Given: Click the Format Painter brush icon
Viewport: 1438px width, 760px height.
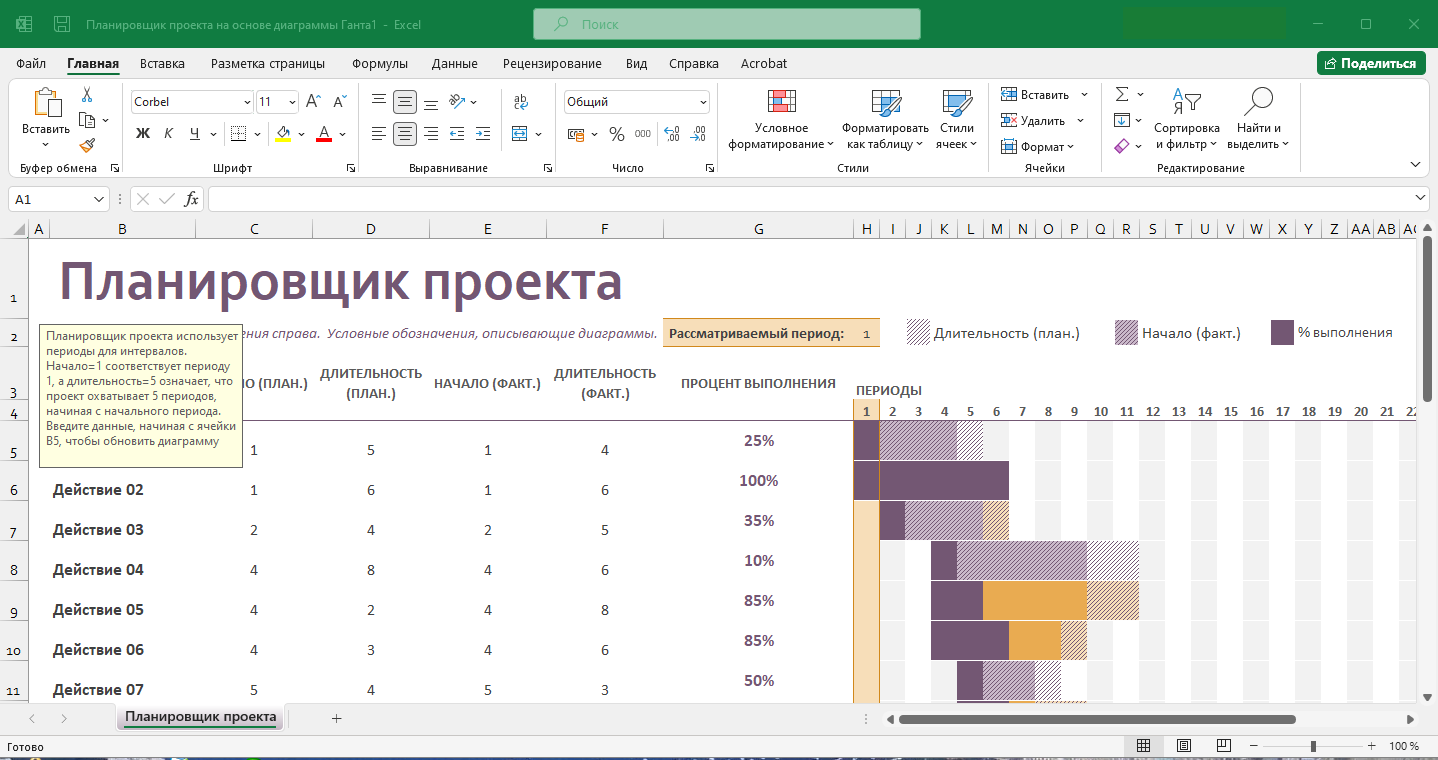Looking at the screenshot, I should pyautogui.click(x=87, y=146).
